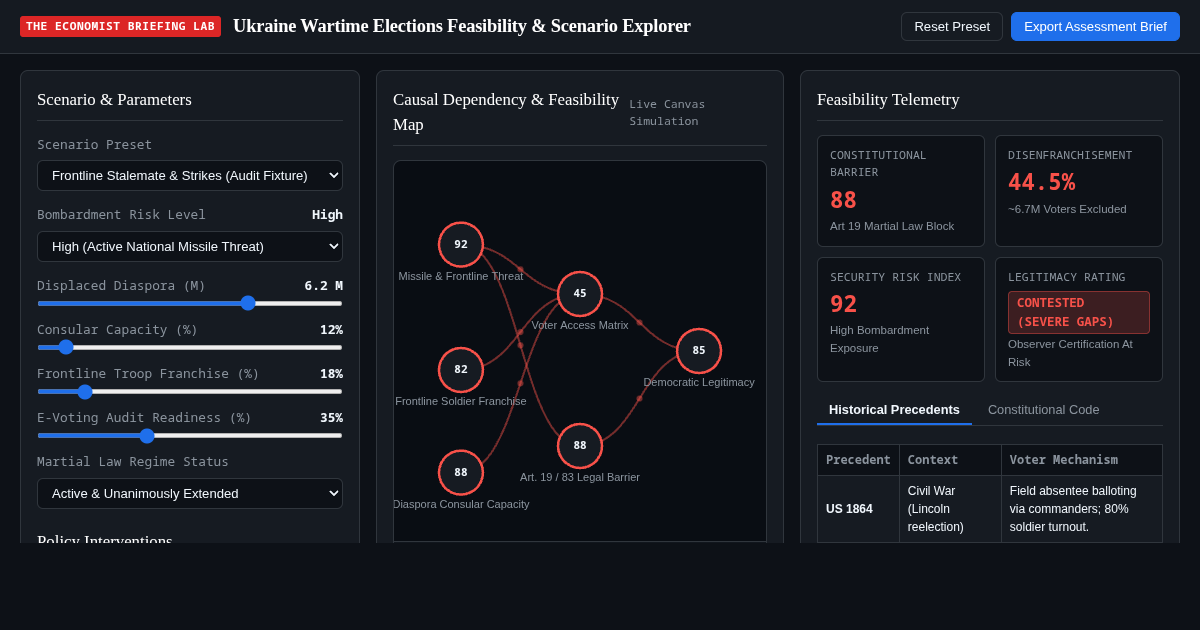Click the Reset Preset button

click(951, 26)
